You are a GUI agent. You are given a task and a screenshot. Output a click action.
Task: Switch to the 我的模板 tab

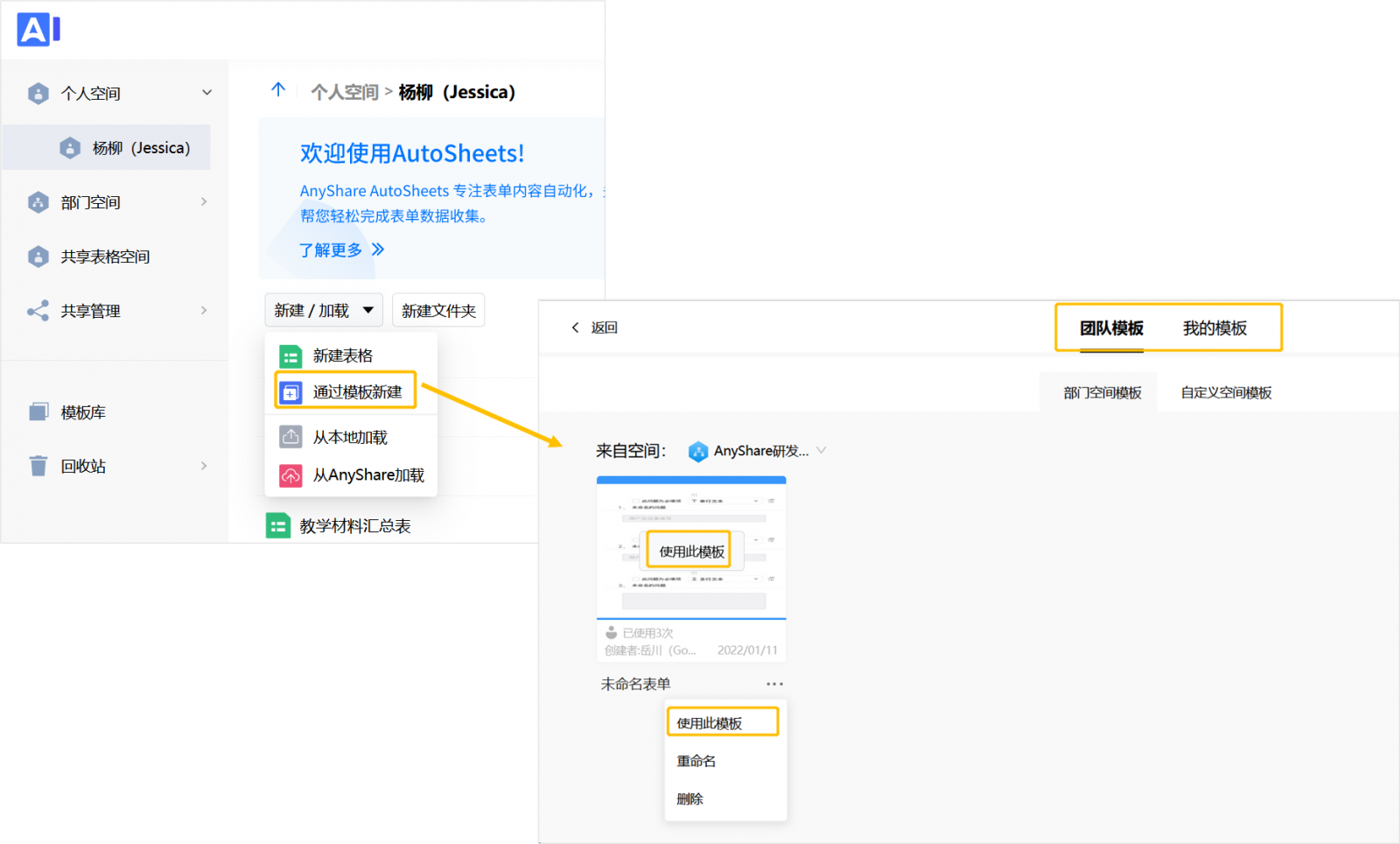tap(1214, 328)
